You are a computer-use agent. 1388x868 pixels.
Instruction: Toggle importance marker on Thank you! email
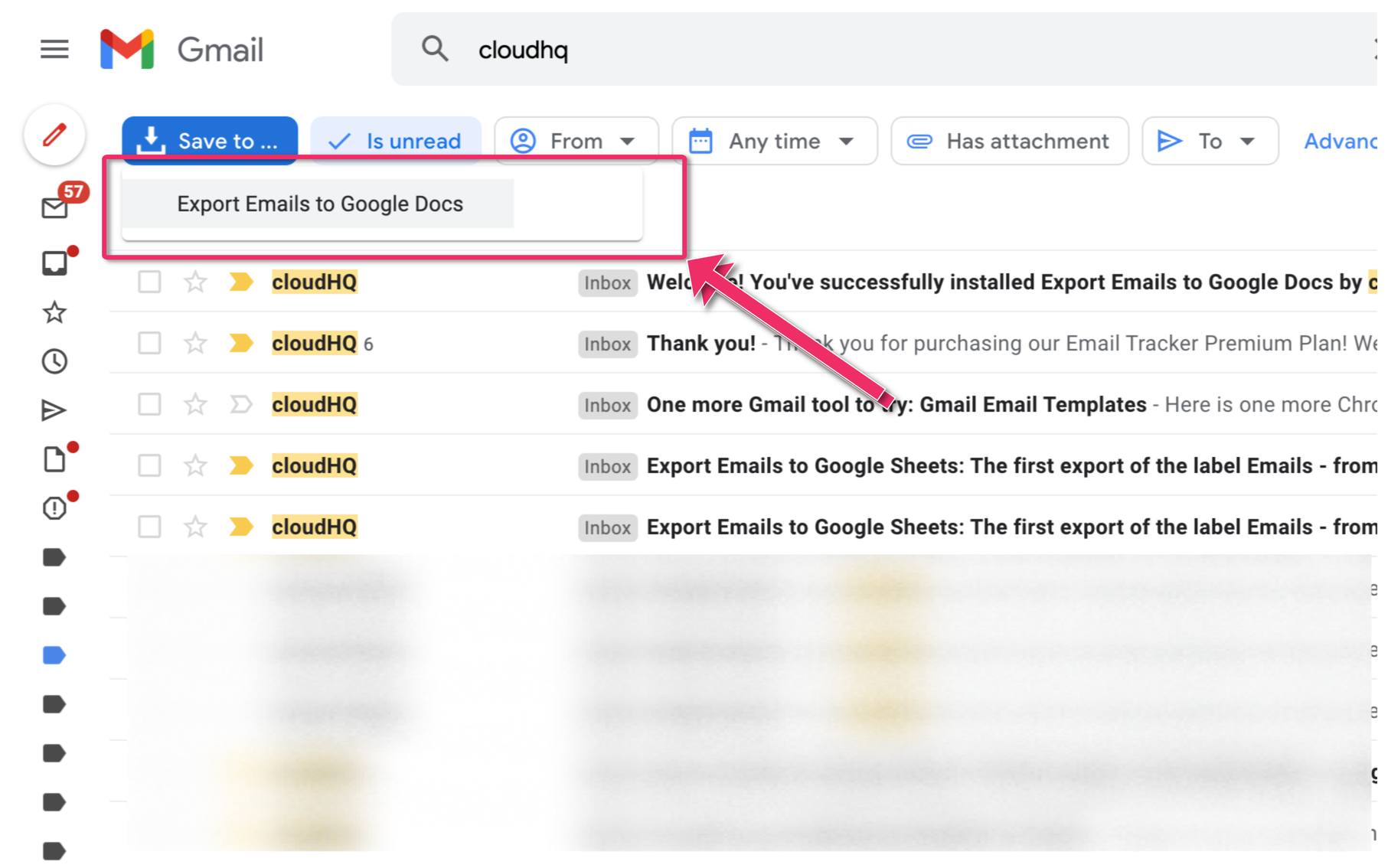[241, 344]
